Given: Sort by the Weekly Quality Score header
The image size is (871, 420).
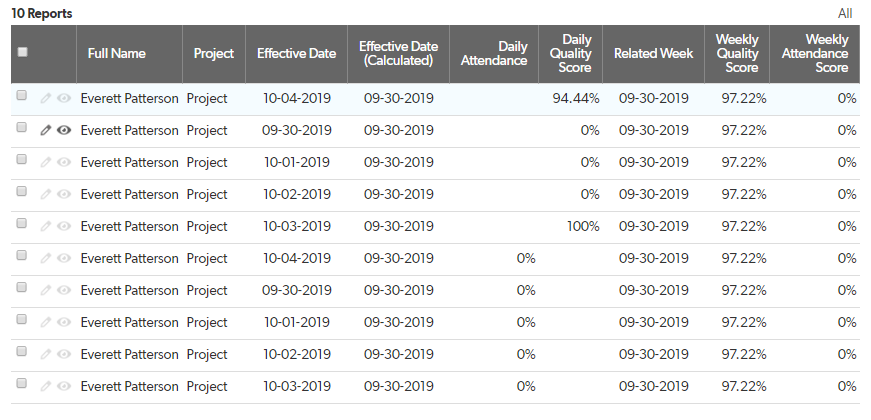Looking at the screenshot, I should coord(736,54).
